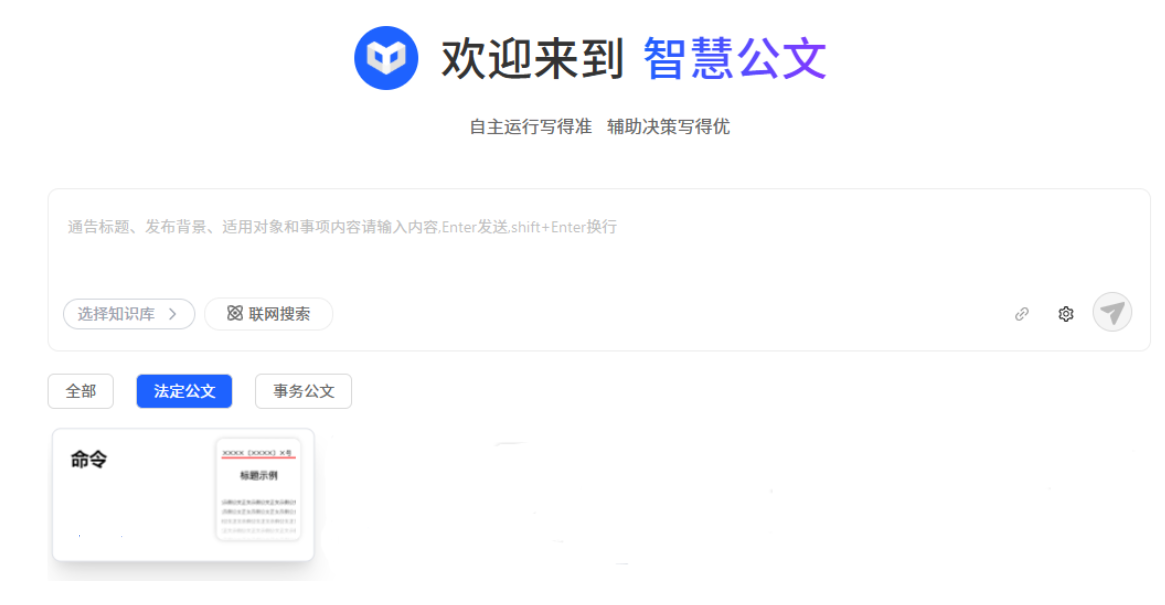Open the 命令 document template card
This screenshot has width=1165, height=605.
click(183, 494)
